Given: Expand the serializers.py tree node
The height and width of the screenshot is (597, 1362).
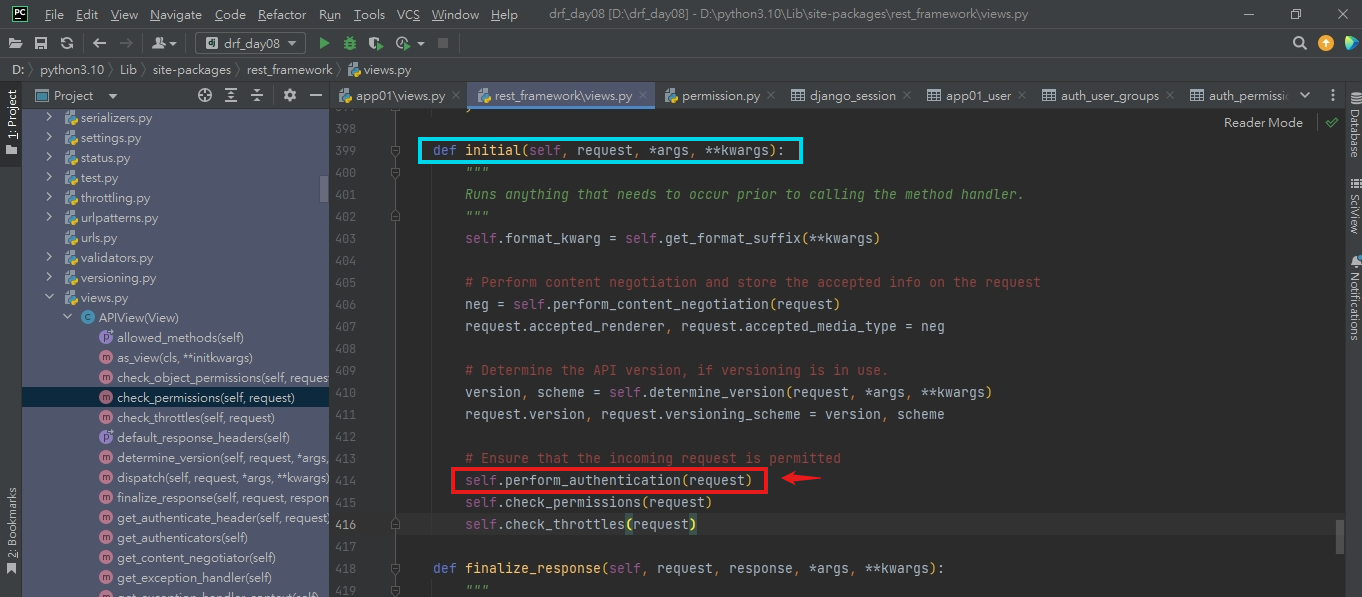Looking at the screenshot, I should 50,118.
